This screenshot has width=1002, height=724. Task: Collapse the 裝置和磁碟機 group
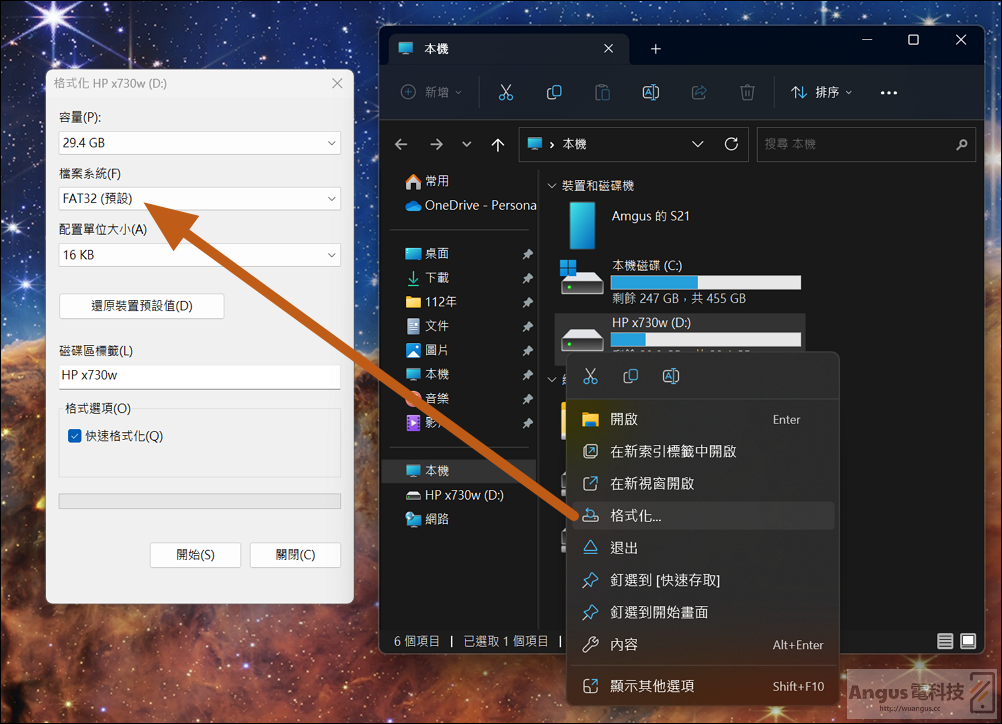click(552, 186)
